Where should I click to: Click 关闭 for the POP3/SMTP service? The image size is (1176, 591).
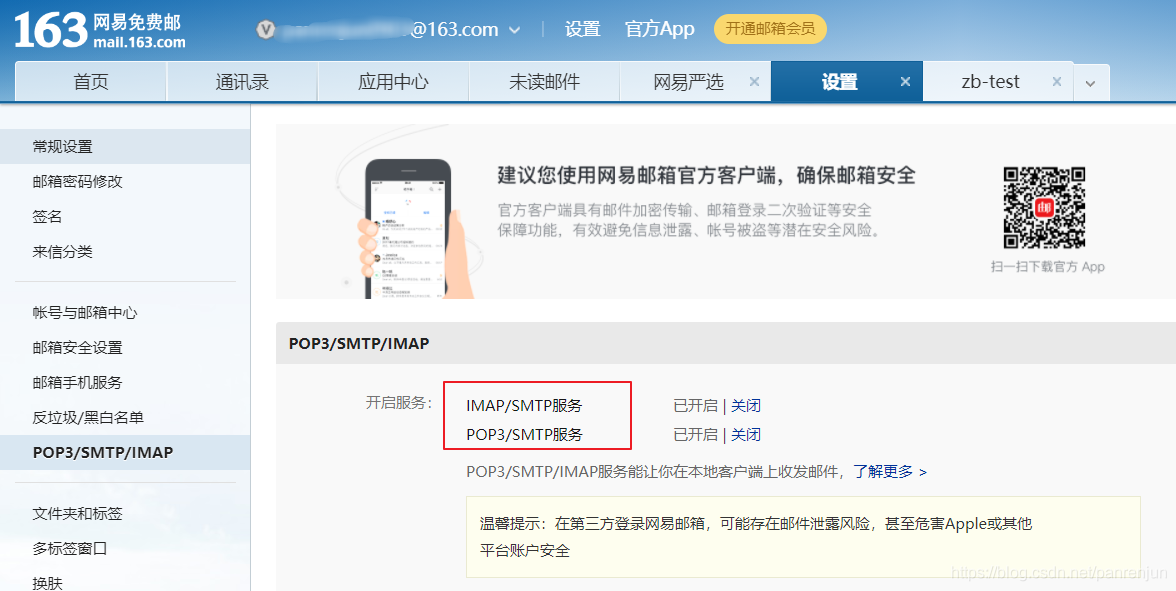coord(746,434)
